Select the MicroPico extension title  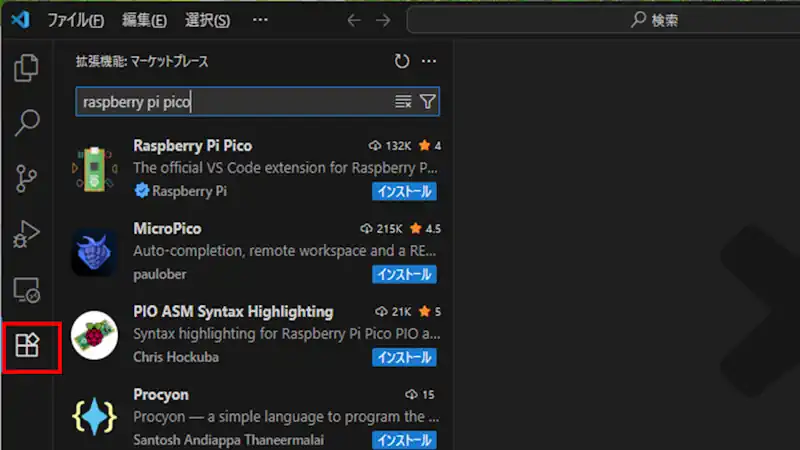coord(167,229)
